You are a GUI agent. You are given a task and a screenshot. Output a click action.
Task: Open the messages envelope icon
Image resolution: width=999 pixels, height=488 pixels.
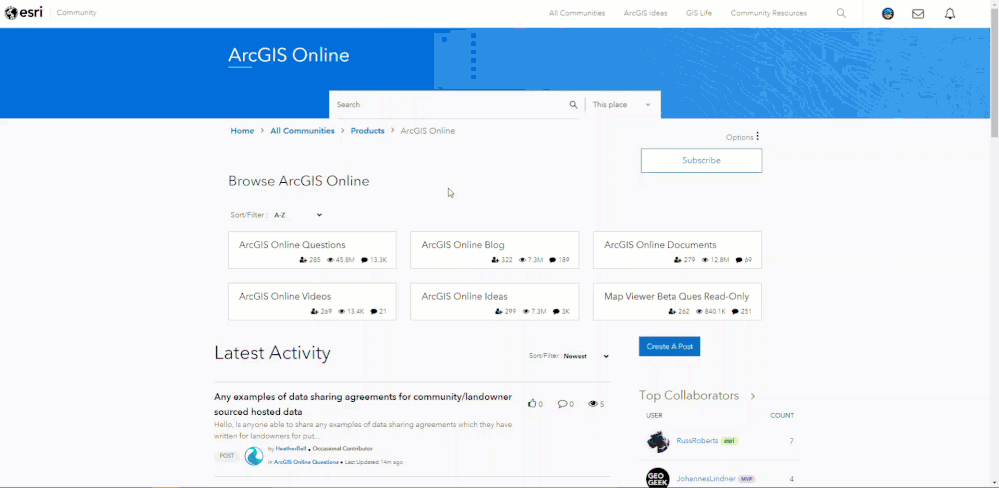(x=918, y=13)
